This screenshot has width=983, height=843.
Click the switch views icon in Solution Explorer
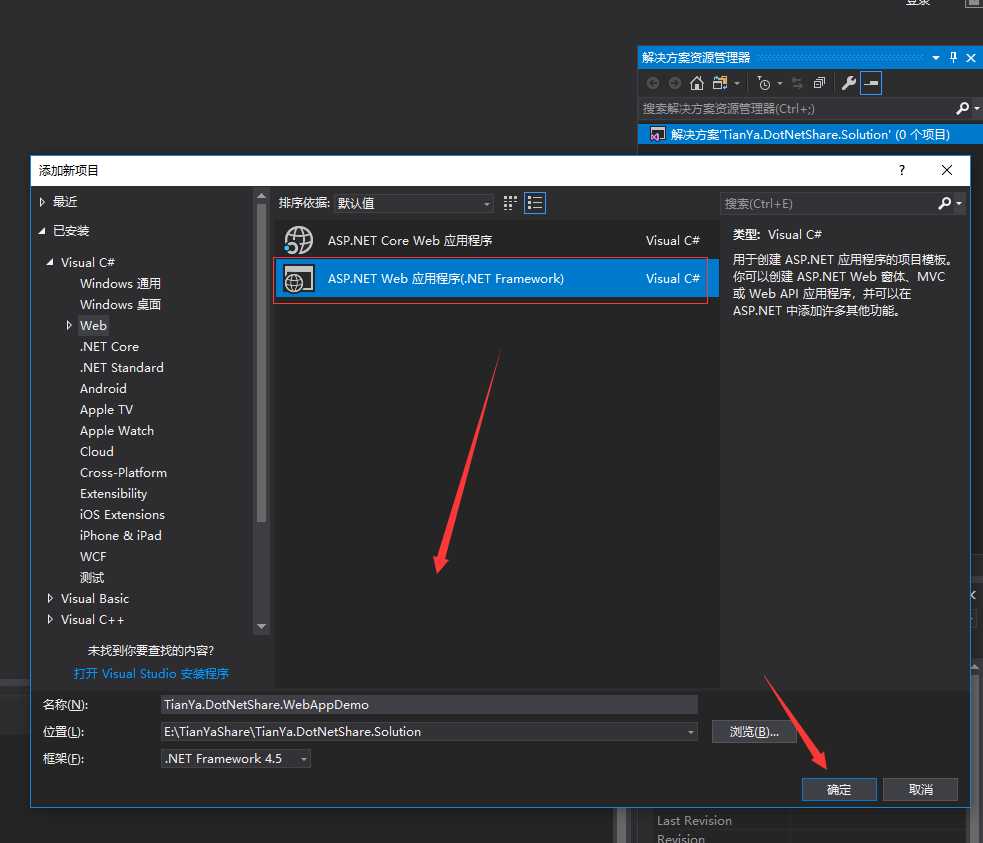720,83
